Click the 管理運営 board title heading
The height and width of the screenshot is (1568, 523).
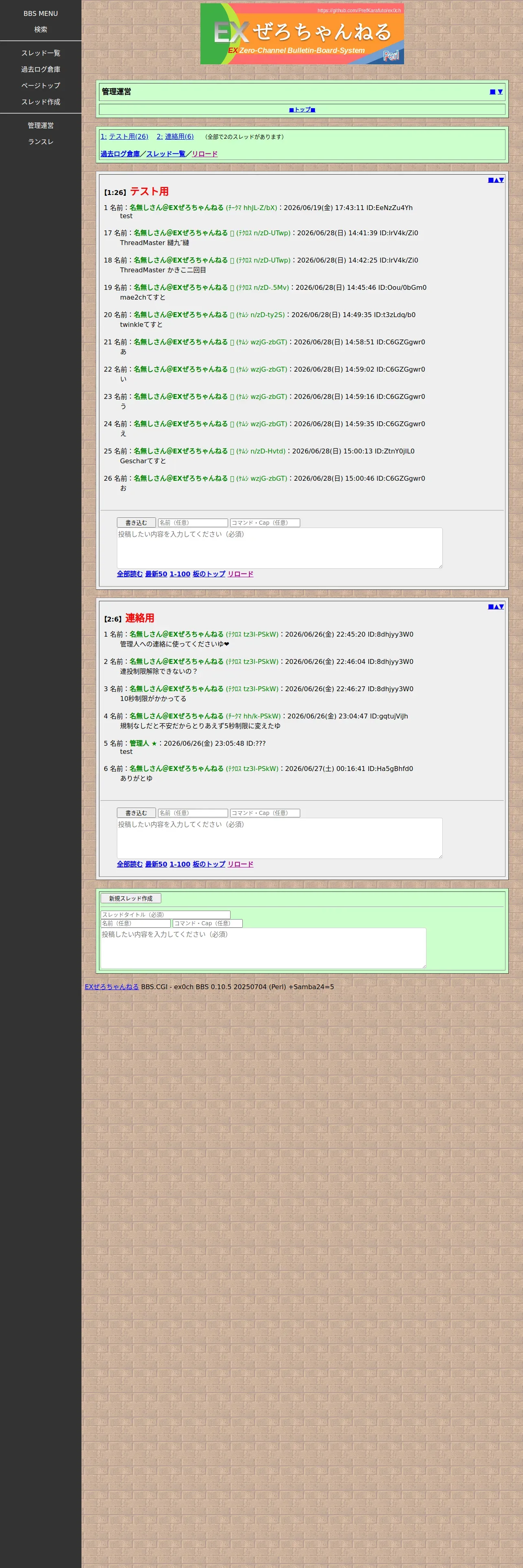(116, 92)
